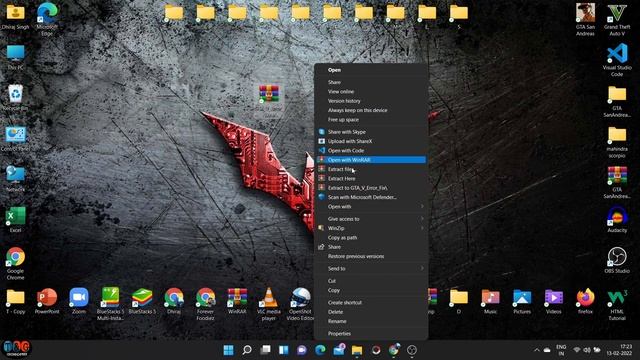Select the WinRAR desktop shortcut
This screenshot has width=640, height=360.
pos(237,301)
